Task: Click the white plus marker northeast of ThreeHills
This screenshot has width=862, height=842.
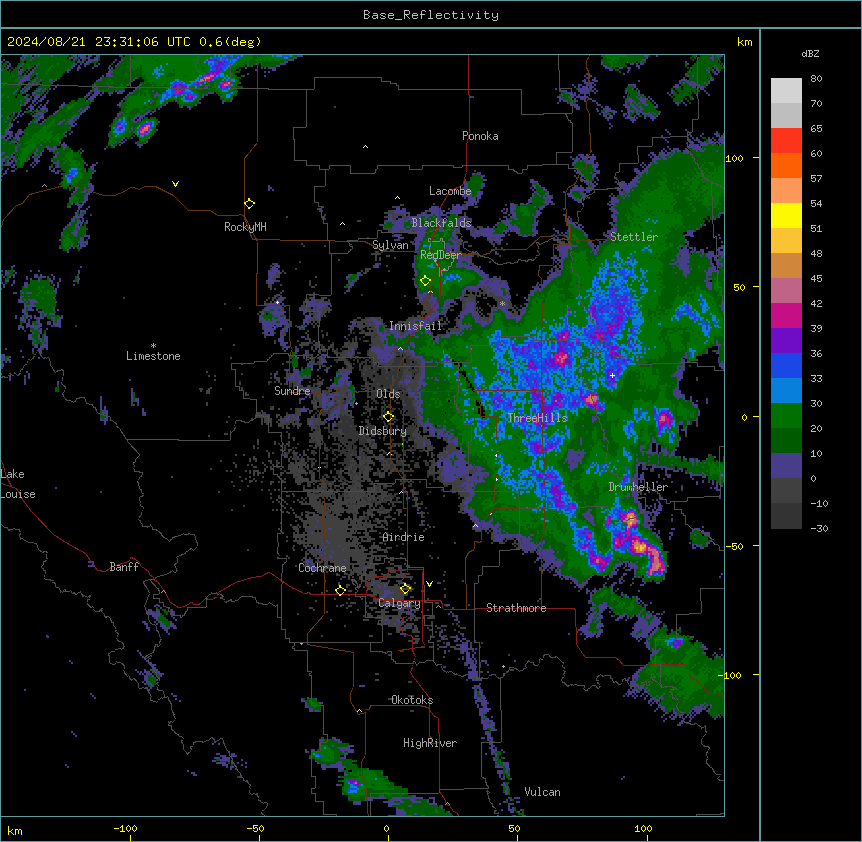Action: 612,375
